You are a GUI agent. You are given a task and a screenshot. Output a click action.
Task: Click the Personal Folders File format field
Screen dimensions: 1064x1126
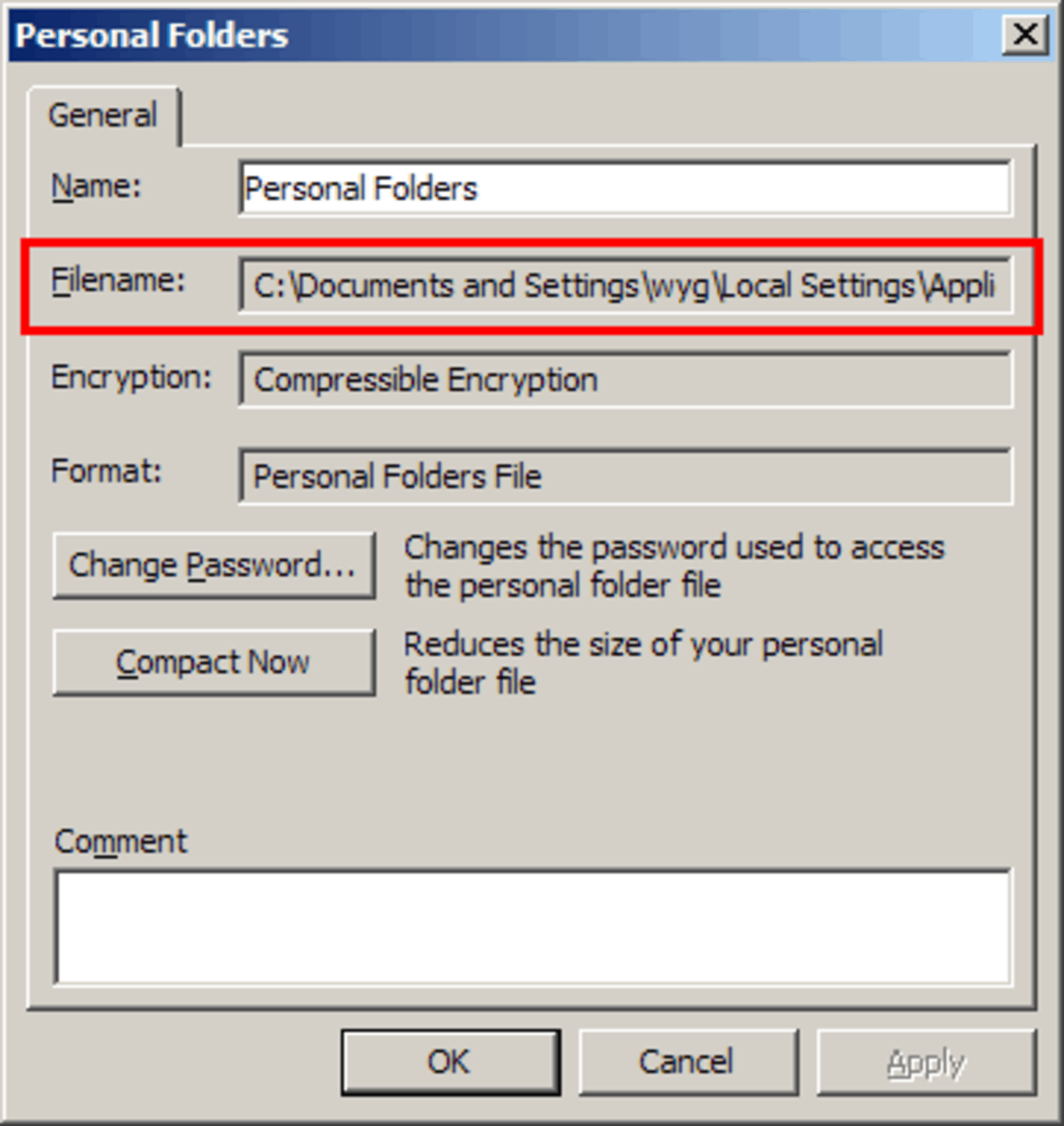click(x=625, y=476)
